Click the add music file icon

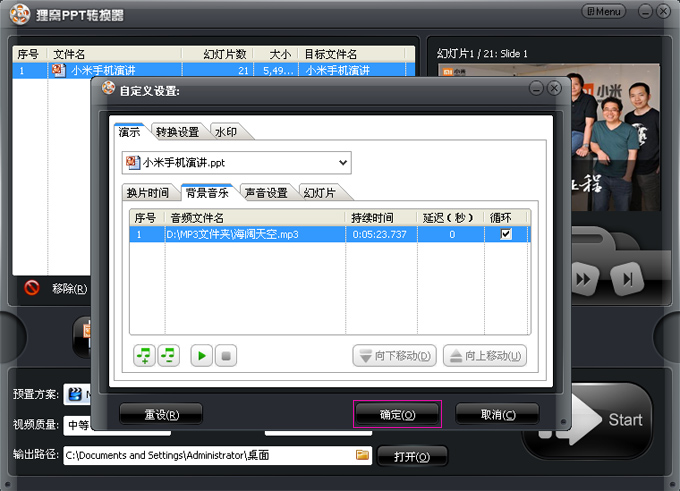click(144, 355)
